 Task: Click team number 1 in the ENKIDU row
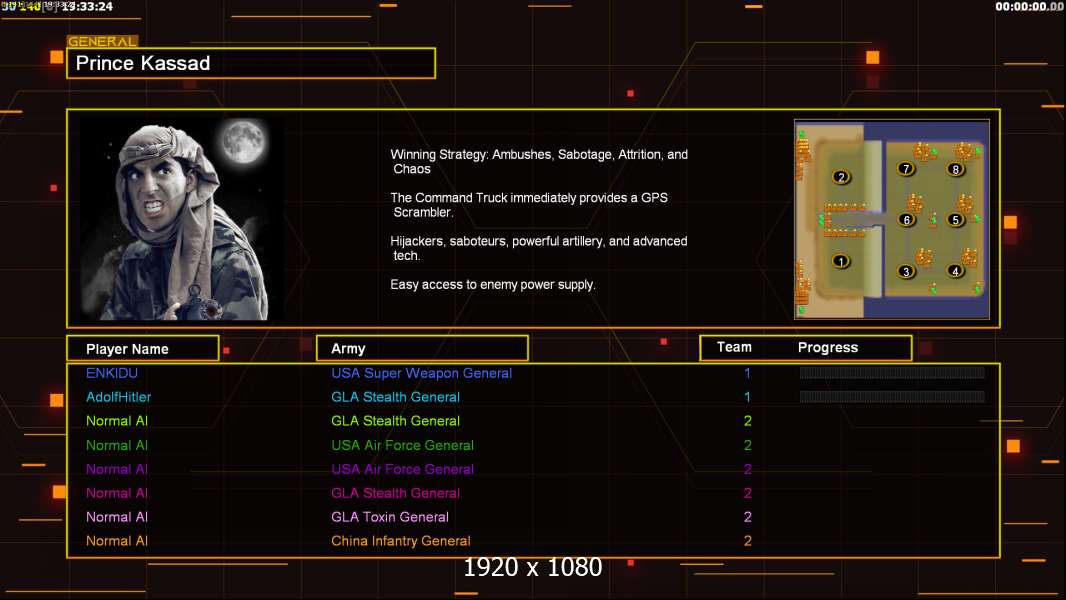[x=747, y=373]
